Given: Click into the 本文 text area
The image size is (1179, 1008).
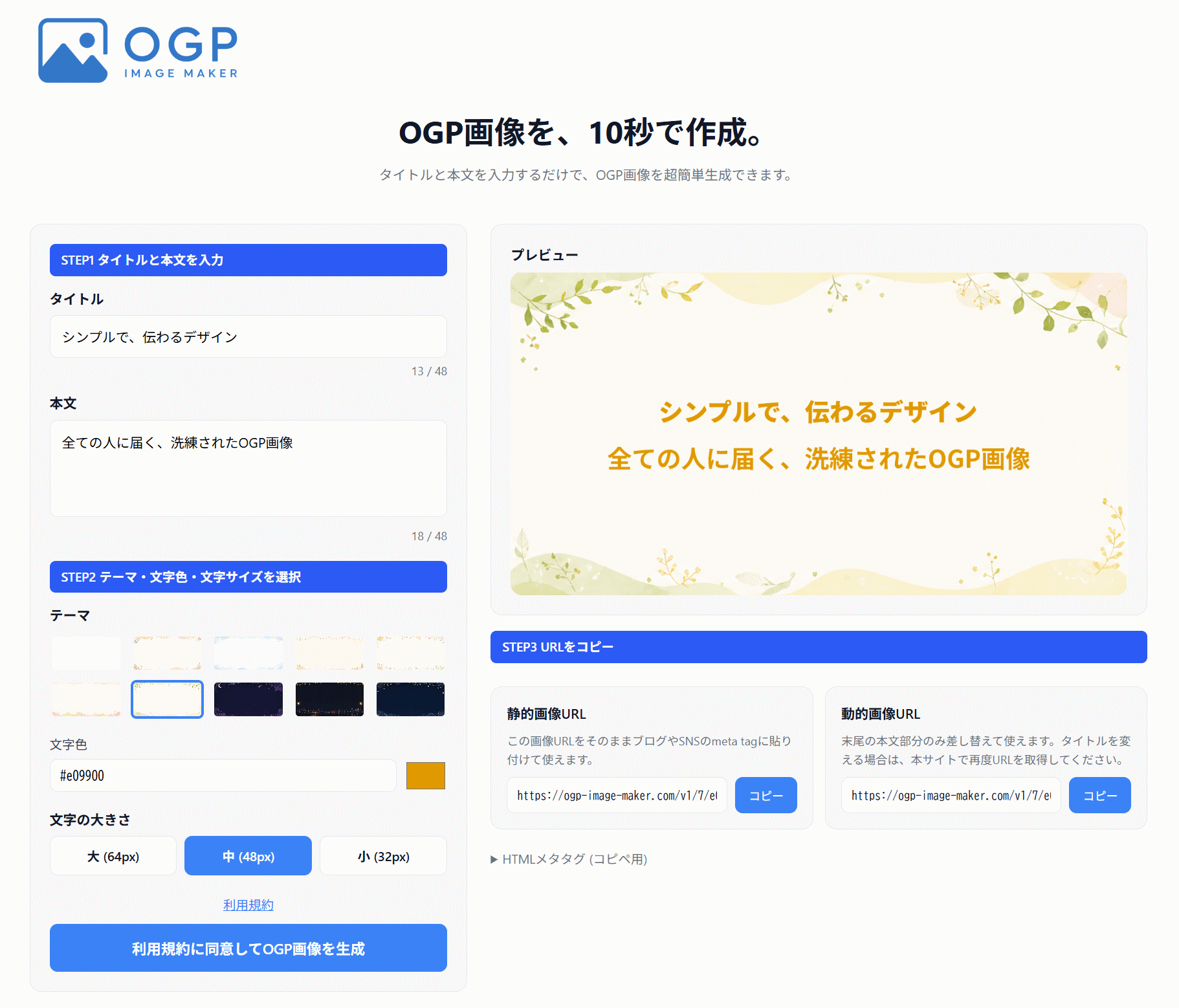Looking at the screenshot, I should pyautogui.click(x=248, y=468).
